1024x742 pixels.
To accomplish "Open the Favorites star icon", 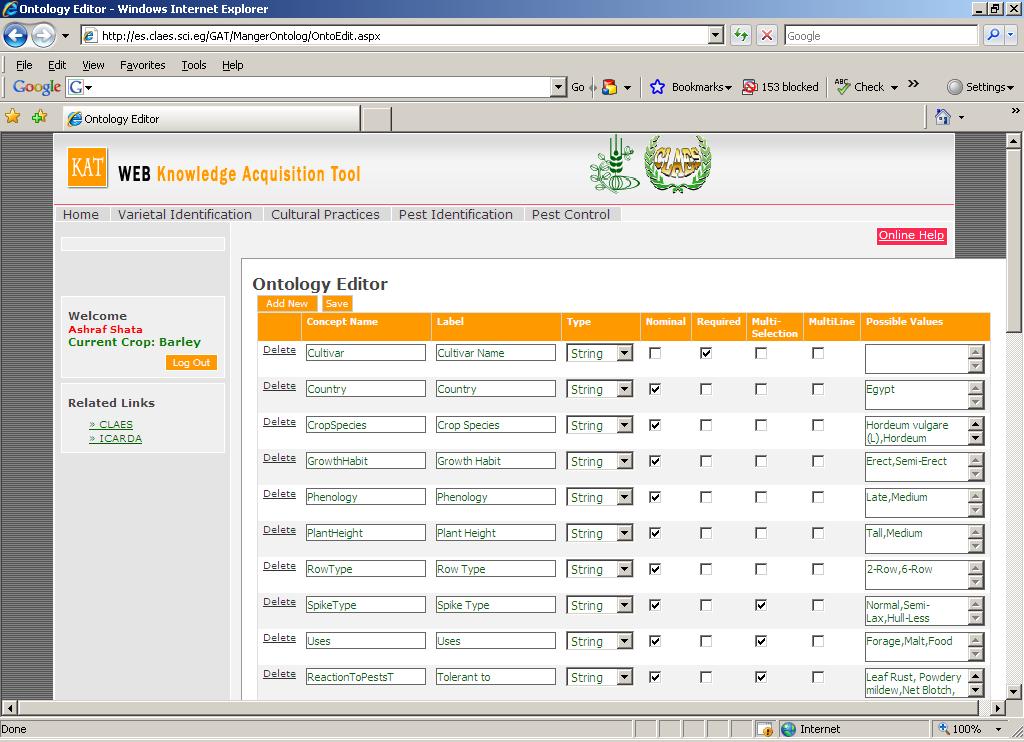I will click(13, 117).
